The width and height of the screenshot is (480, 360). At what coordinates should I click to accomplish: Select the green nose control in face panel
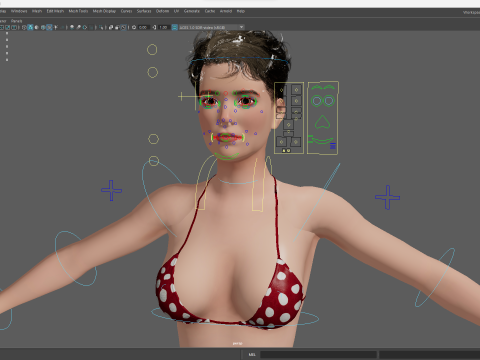[322, 122]
